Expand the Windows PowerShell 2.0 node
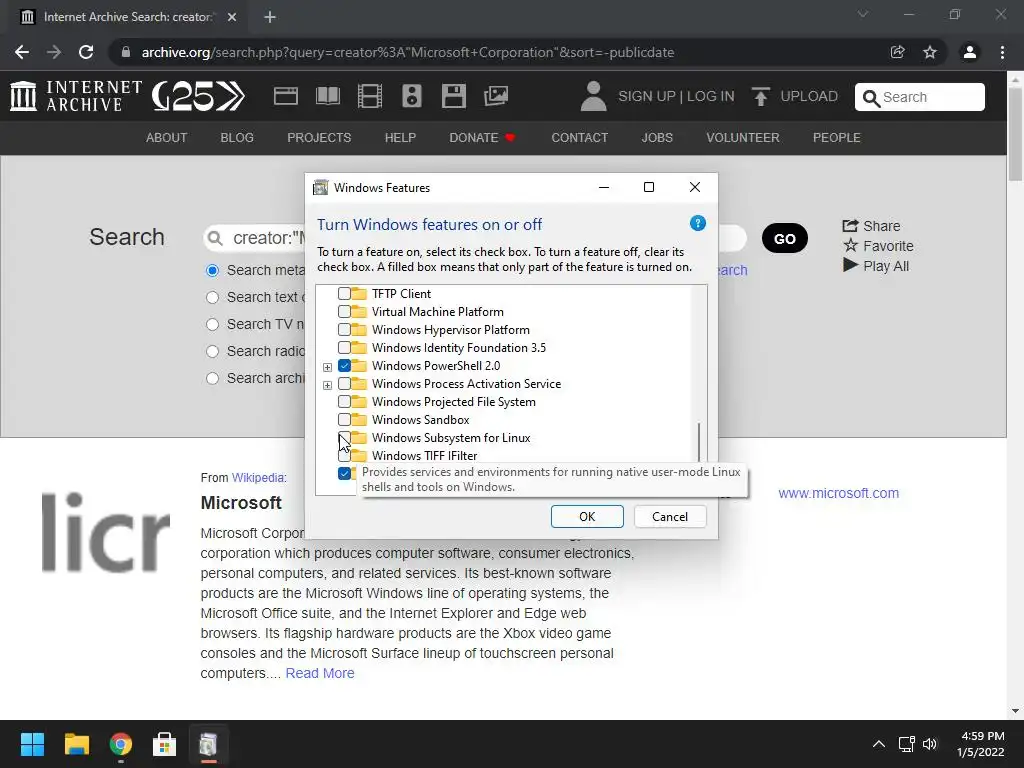Screen dimensions: 1024x768 pos(327,367)
